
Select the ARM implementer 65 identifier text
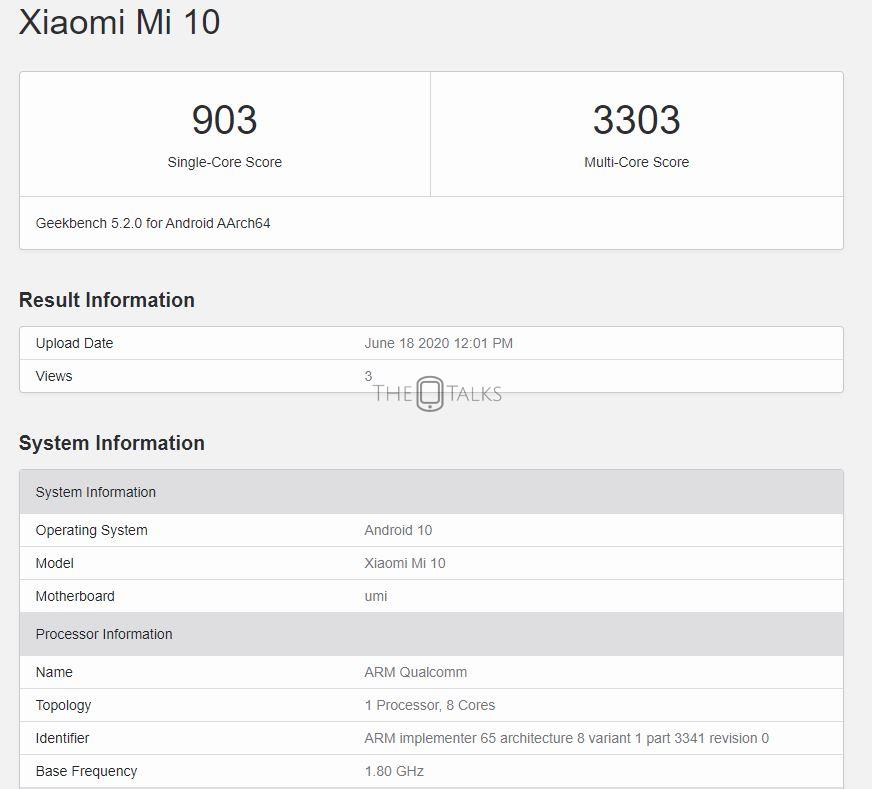[x=566, y=738]
